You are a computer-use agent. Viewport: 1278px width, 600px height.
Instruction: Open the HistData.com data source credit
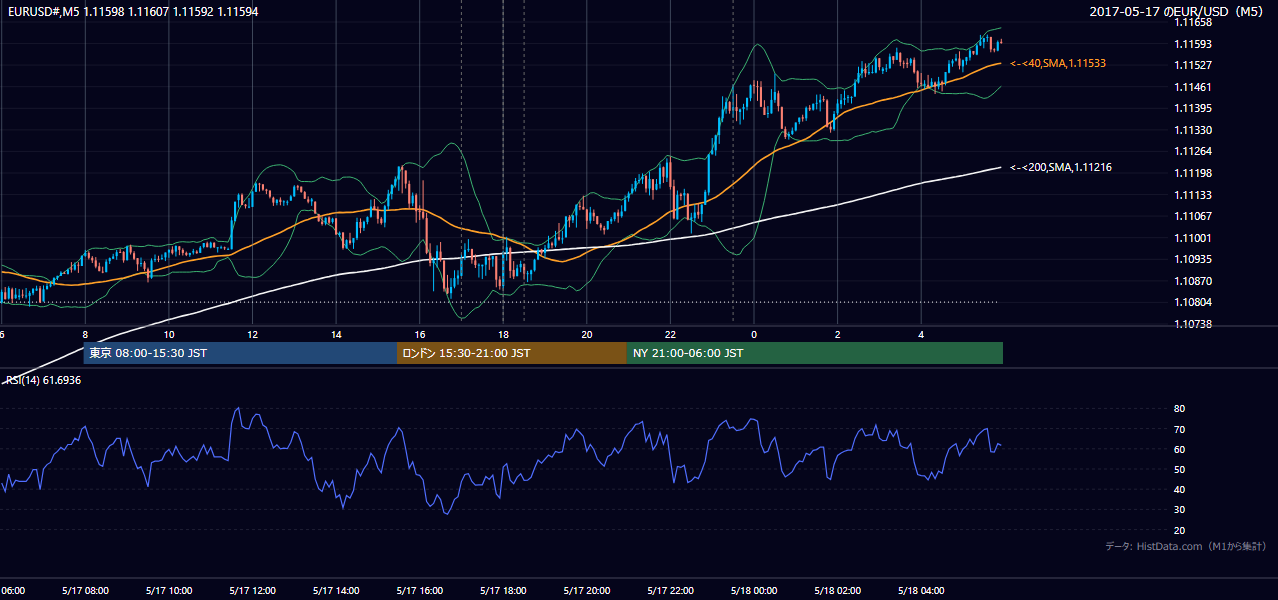click(x=1185, y=546)
